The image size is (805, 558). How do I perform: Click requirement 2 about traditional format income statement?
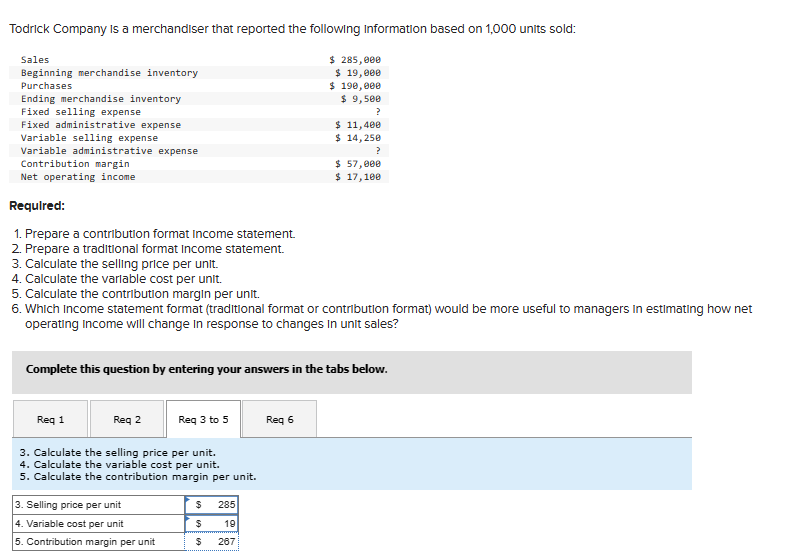(x=148, y=249)
